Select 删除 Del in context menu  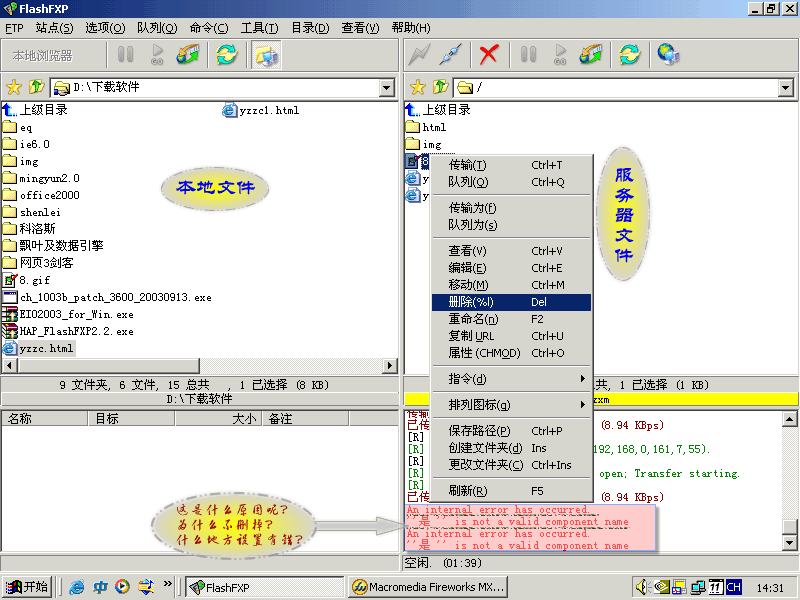[511, 302]
